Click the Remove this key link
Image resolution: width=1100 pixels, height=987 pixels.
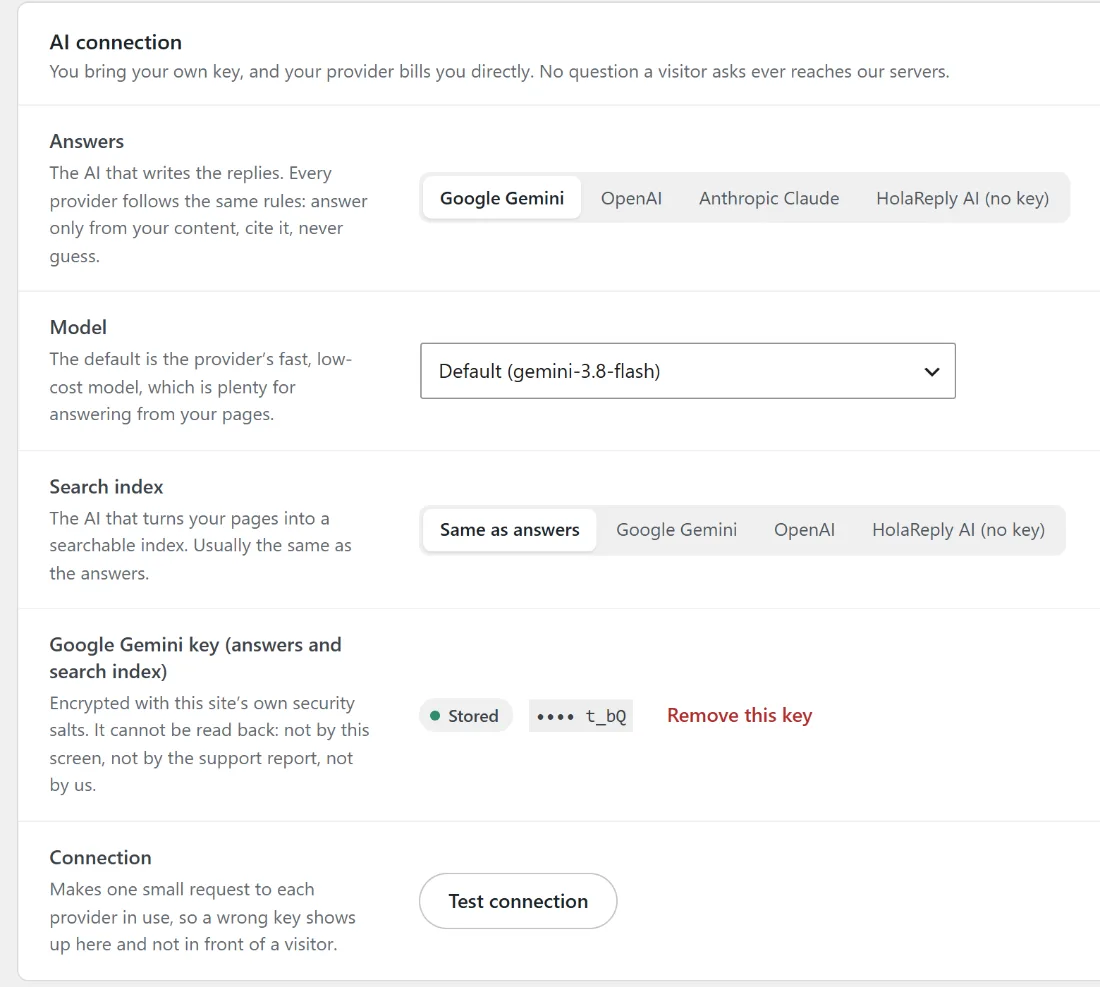tap(739, 715)
